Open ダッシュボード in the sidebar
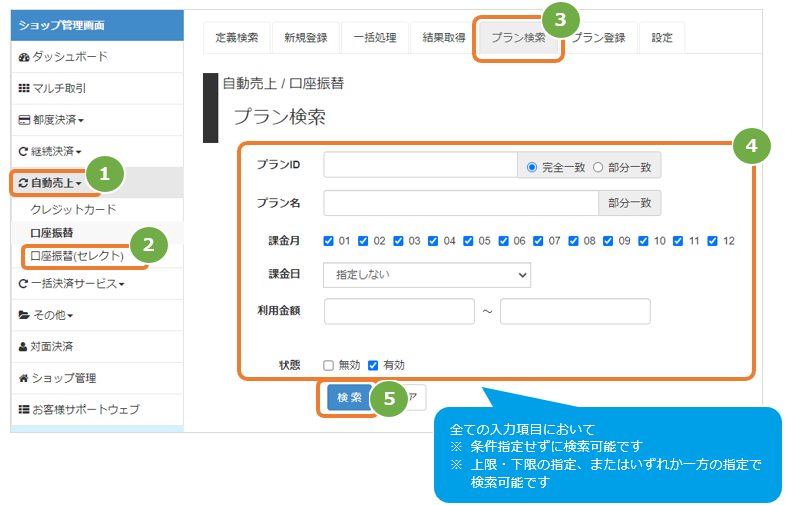Image resolution: width=785 pixels, height=505 pixels. pyautogui.click(x=97, y=57)
